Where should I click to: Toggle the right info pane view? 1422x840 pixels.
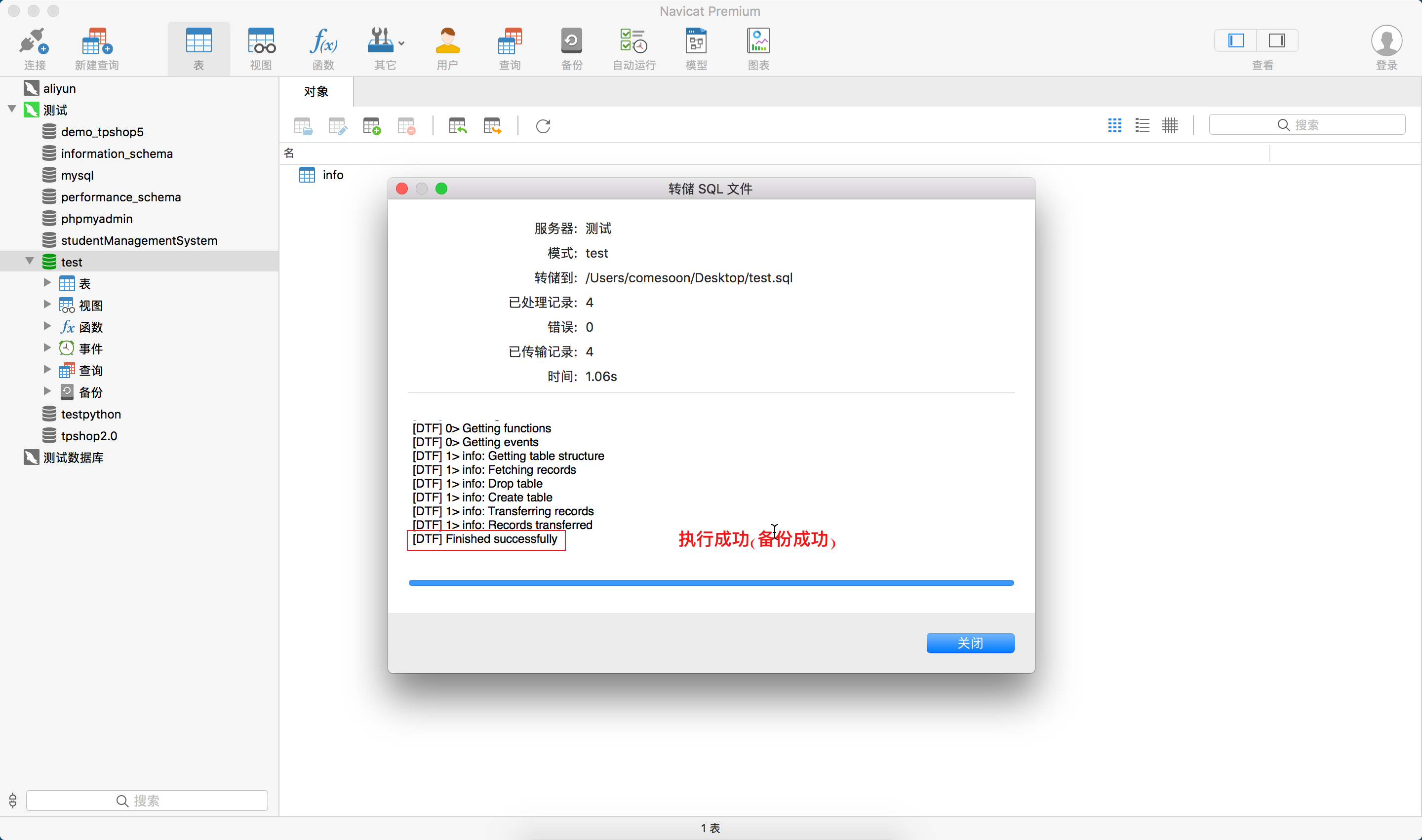1276,41
